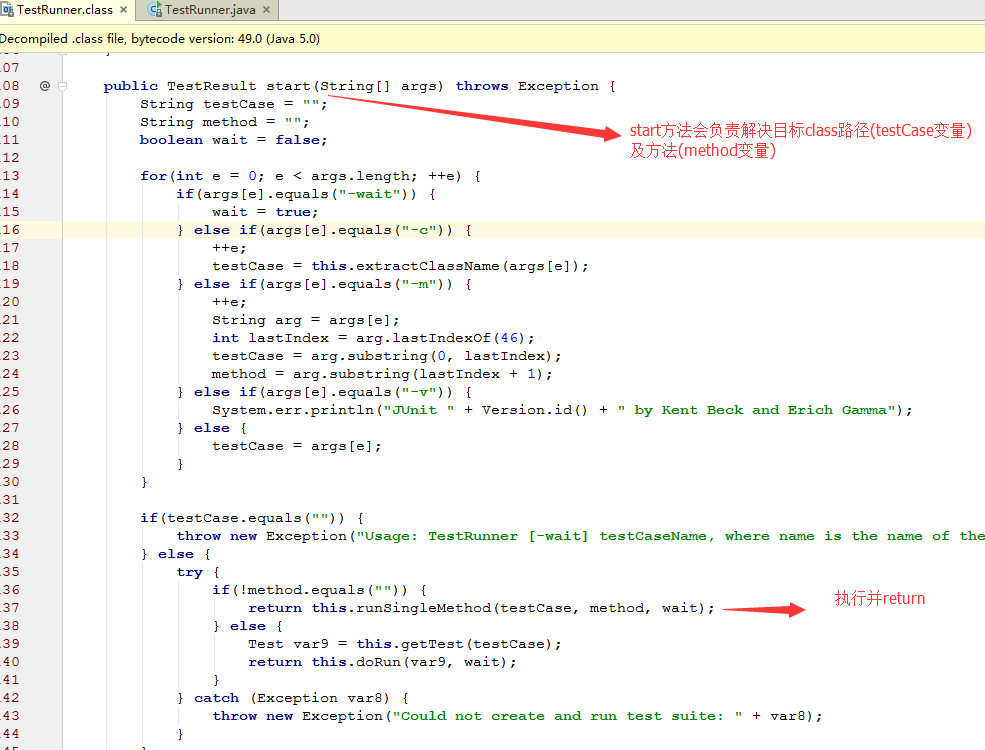Click the "-v" string literal
This screenshot has width=985, height=750.
[419, 392]
